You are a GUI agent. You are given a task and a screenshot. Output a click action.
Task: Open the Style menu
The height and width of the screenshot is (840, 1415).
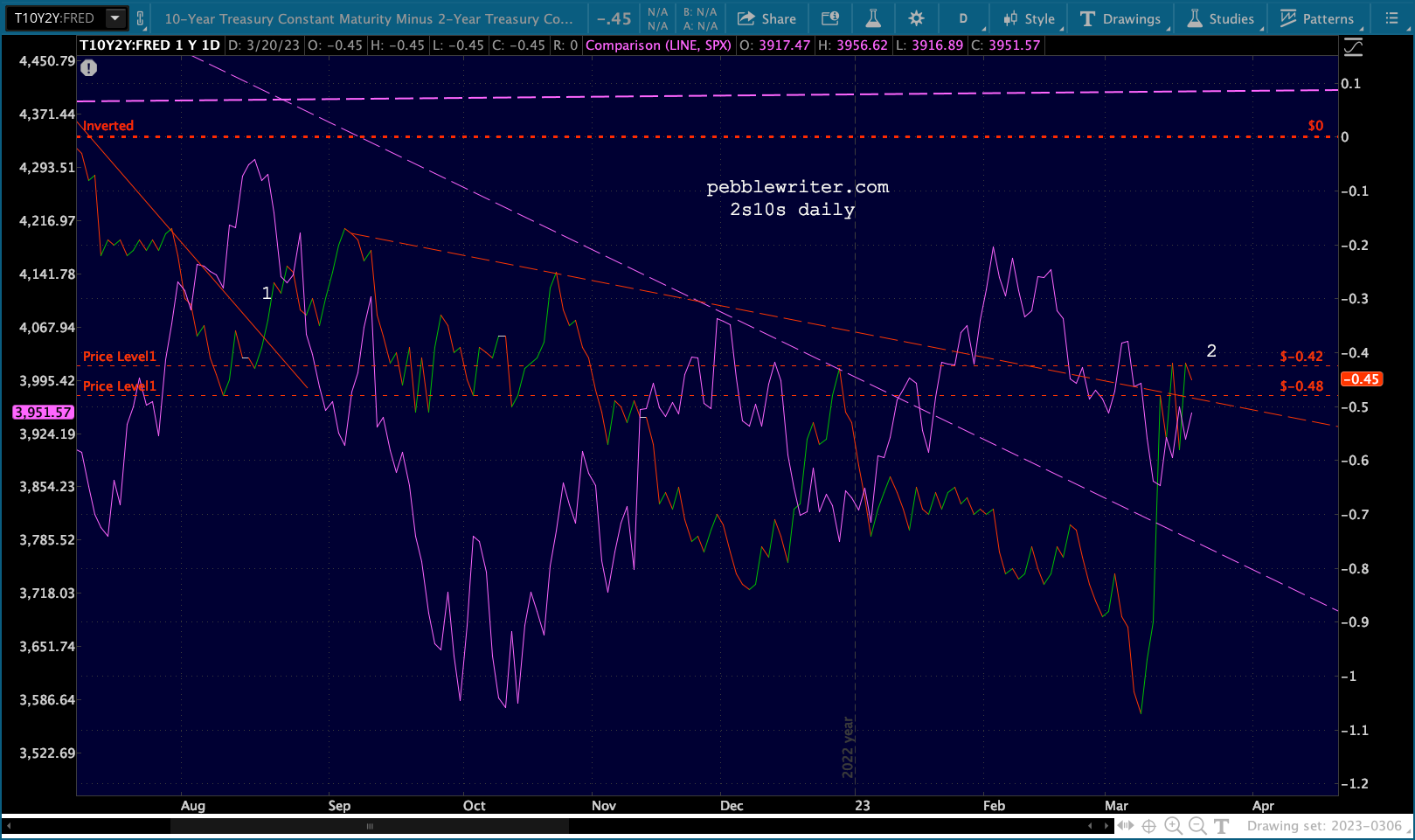(1030, 18)
